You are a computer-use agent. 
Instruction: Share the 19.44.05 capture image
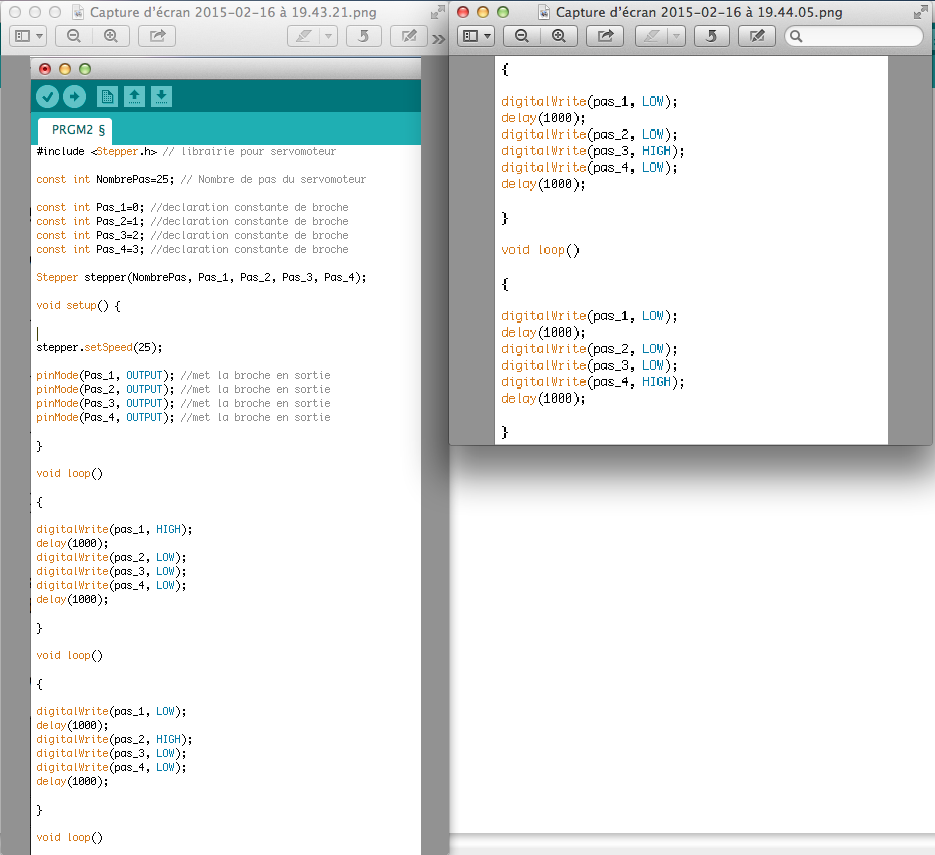(605, 36)
